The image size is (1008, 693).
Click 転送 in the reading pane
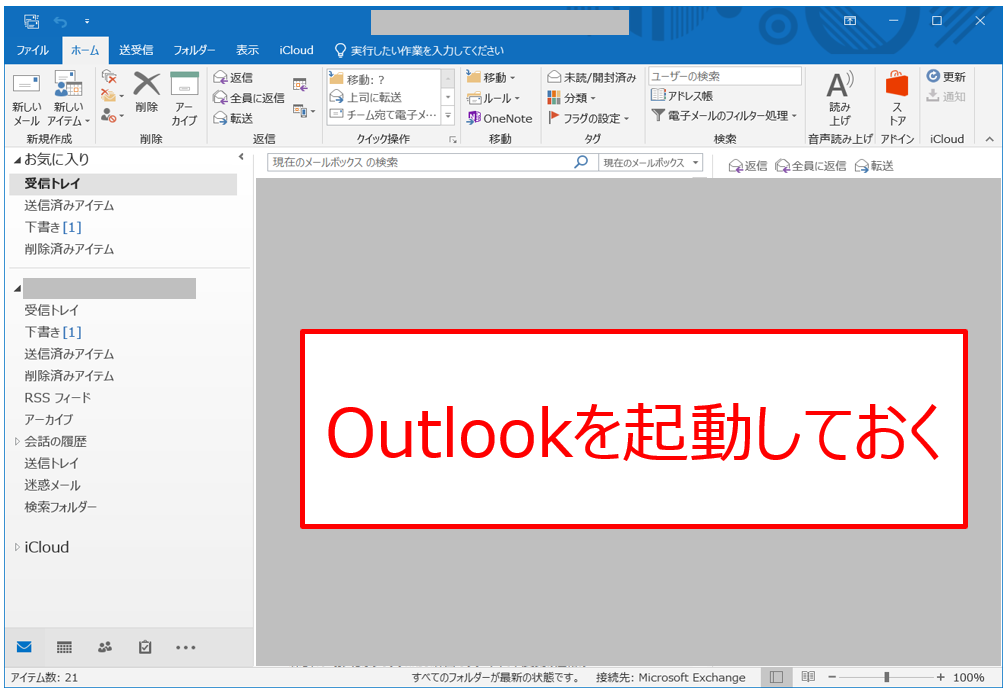(874, 166)
